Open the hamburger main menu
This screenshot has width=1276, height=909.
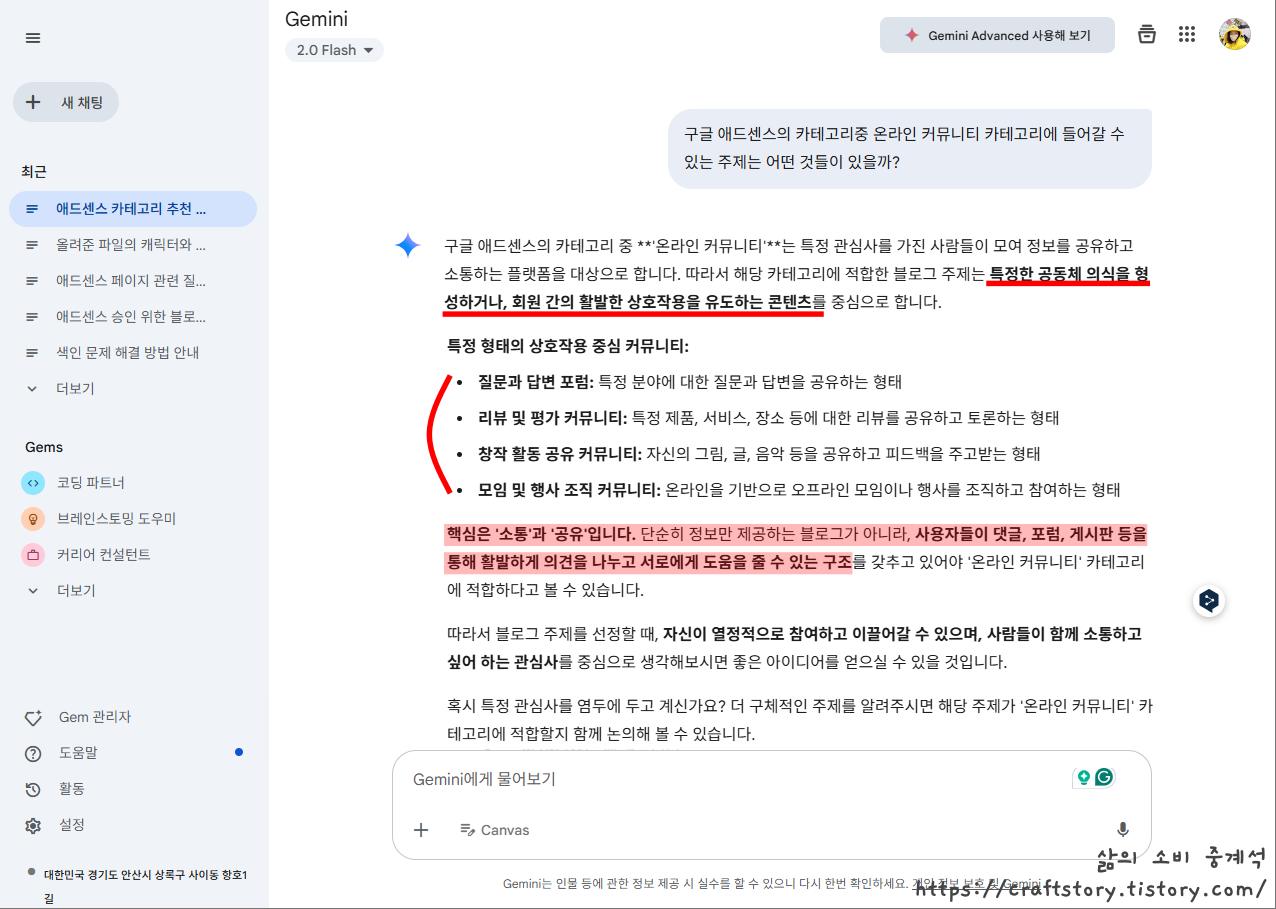(33, 38)
